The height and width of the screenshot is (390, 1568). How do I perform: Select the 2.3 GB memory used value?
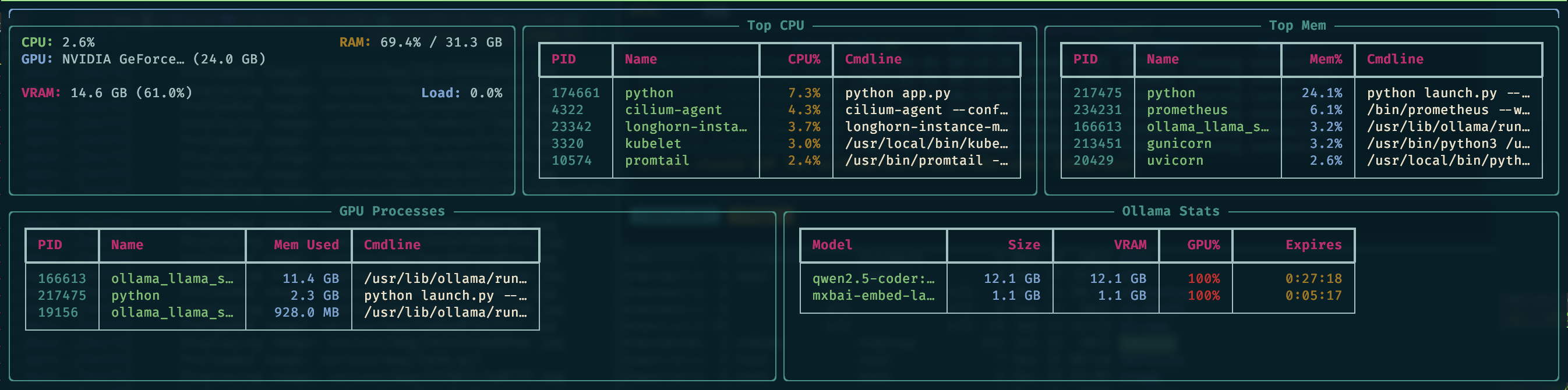(x=315, y=296)
